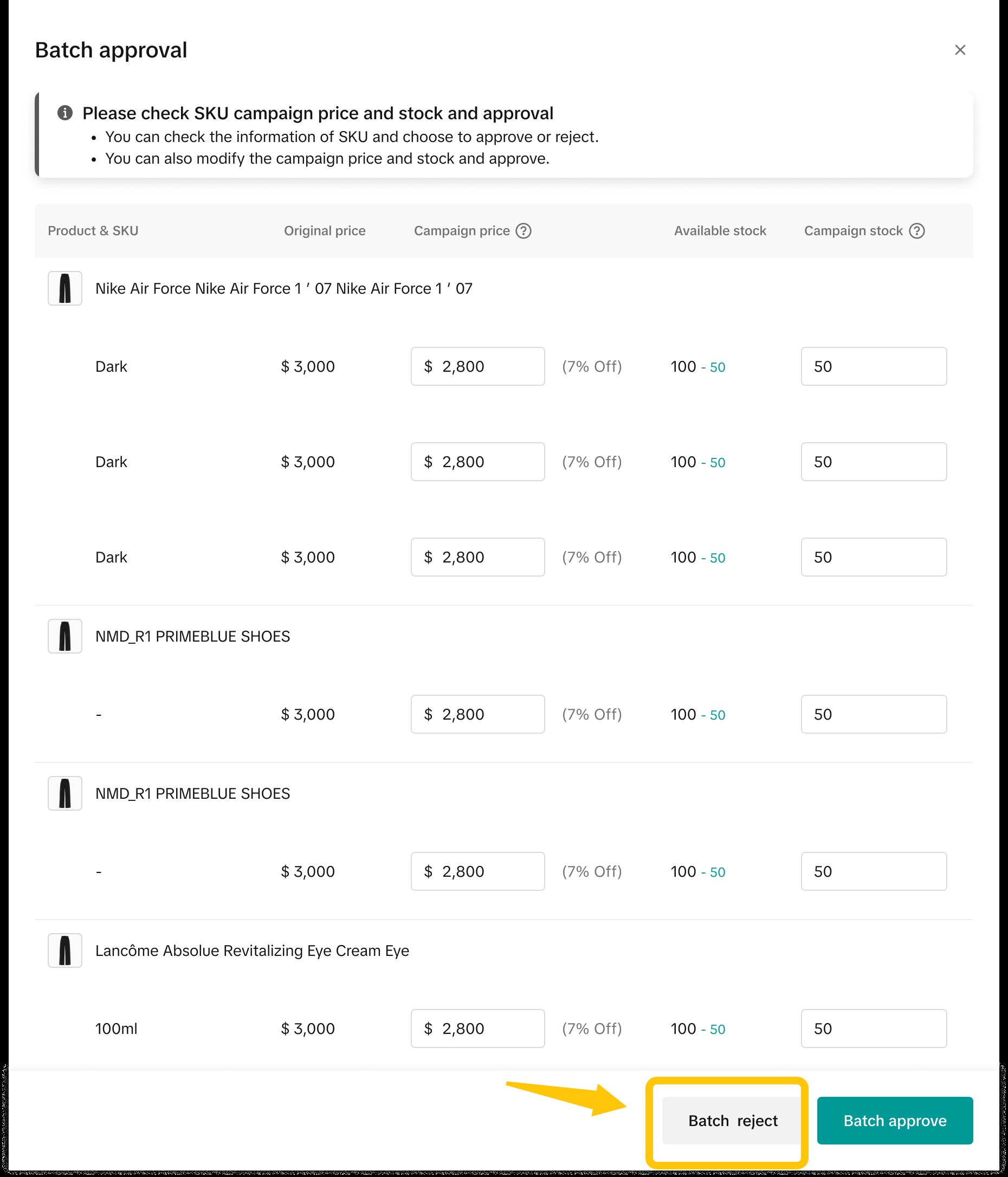Click the info icon in notice banner
Image resolution: width=1008 pixels, height=1177 pixels.
tap(65, 113)
